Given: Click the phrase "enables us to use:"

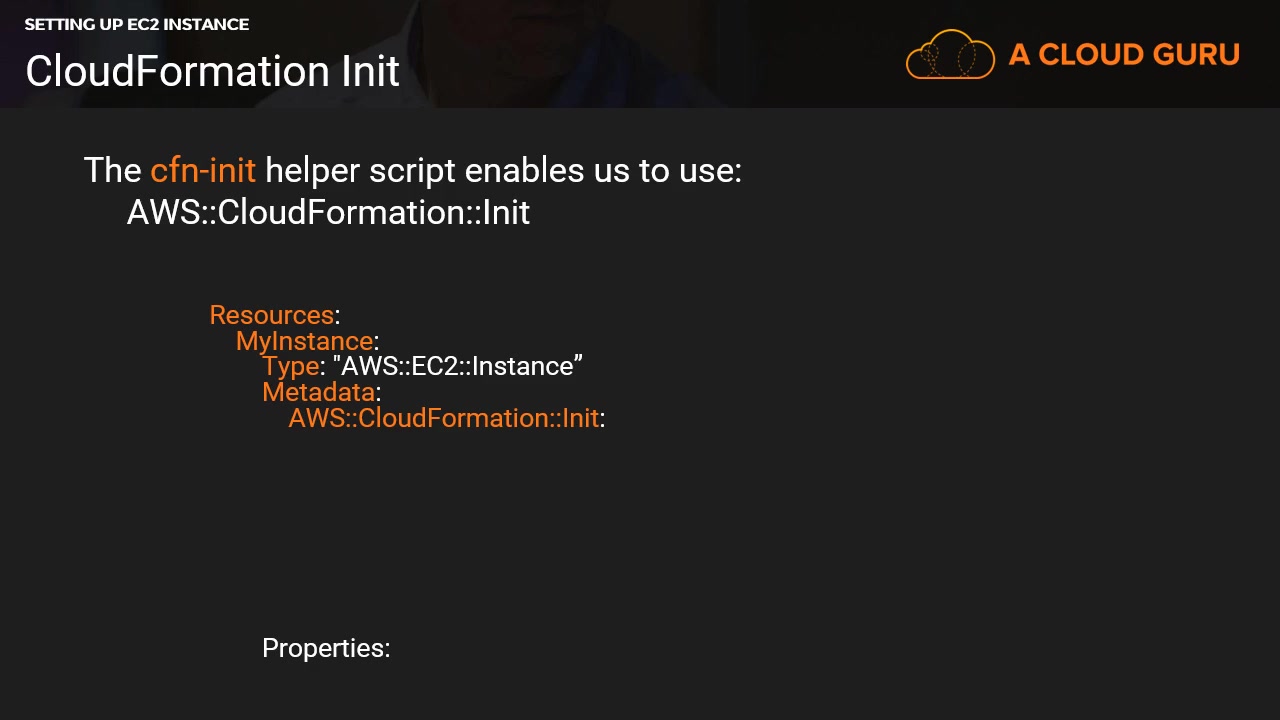Looking at the screenshot, I should tap(603, 170).
